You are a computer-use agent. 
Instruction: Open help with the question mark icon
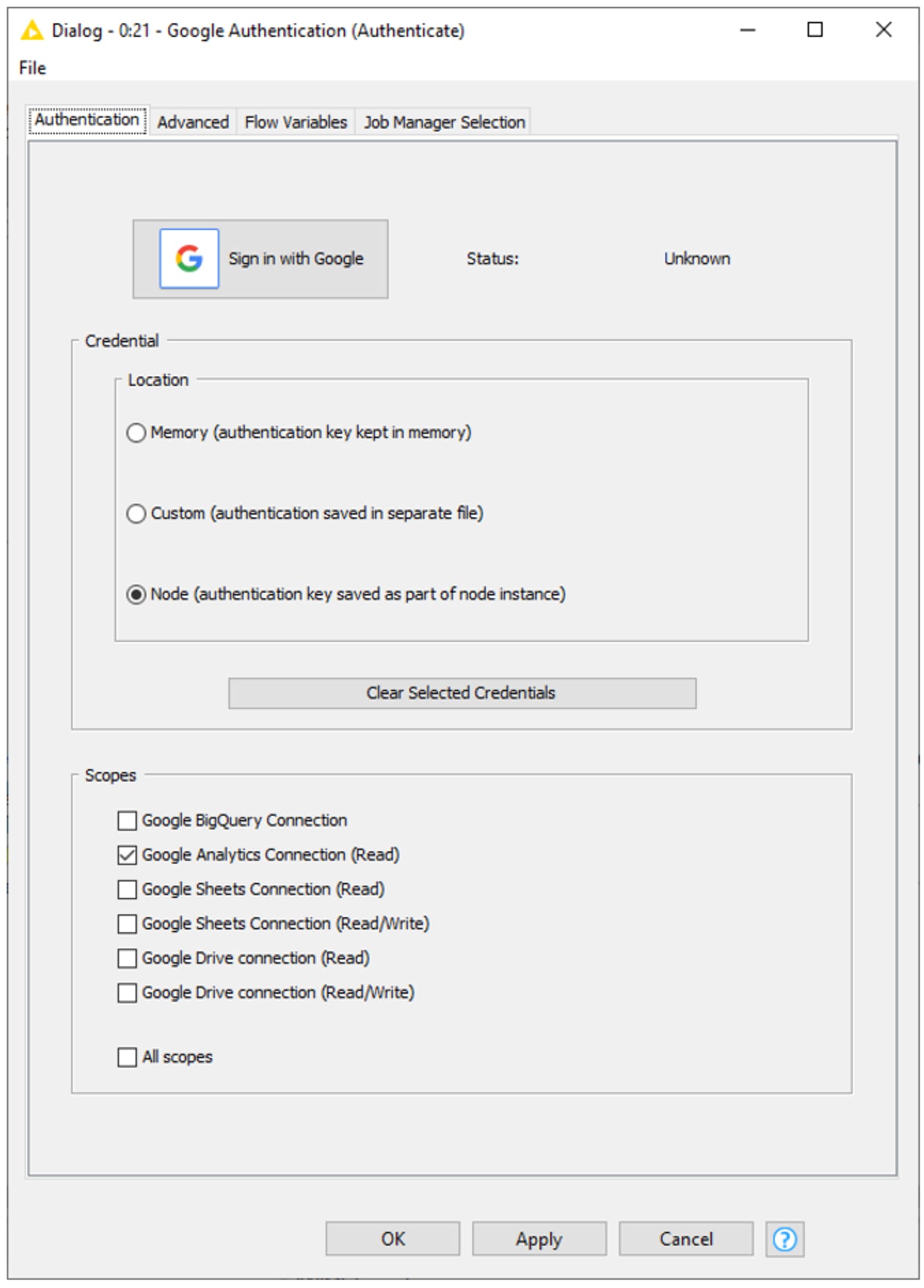[784, 1239]
